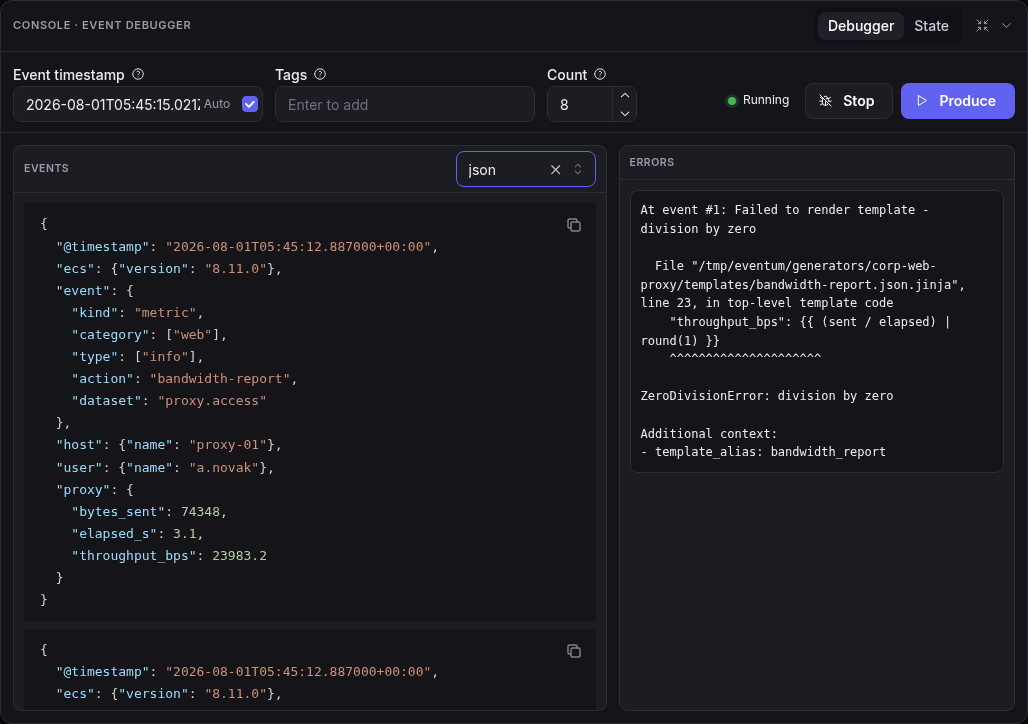Image resolution: width=1028 pixels, height=724 pixels.
Task: Open the Count help icon
Action: [600, 74]
